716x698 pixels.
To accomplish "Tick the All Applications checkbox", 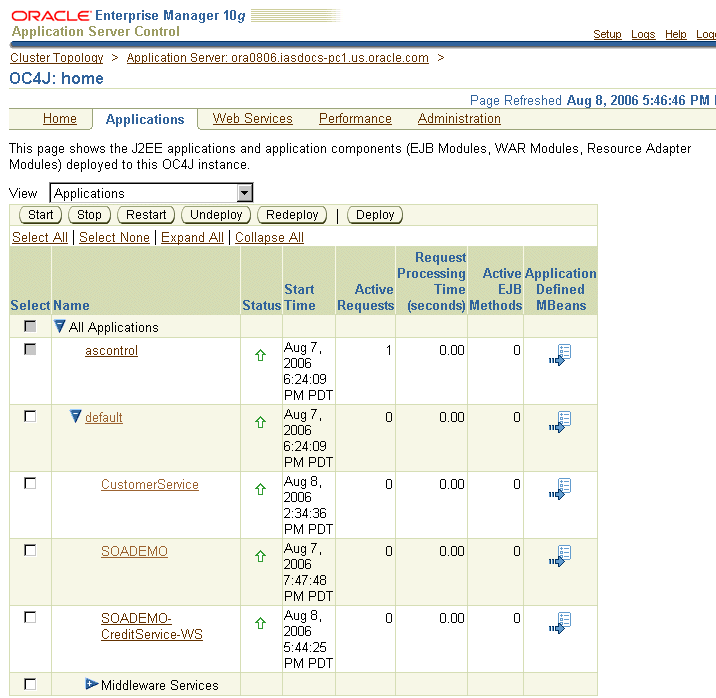I will tap(30, 326).
